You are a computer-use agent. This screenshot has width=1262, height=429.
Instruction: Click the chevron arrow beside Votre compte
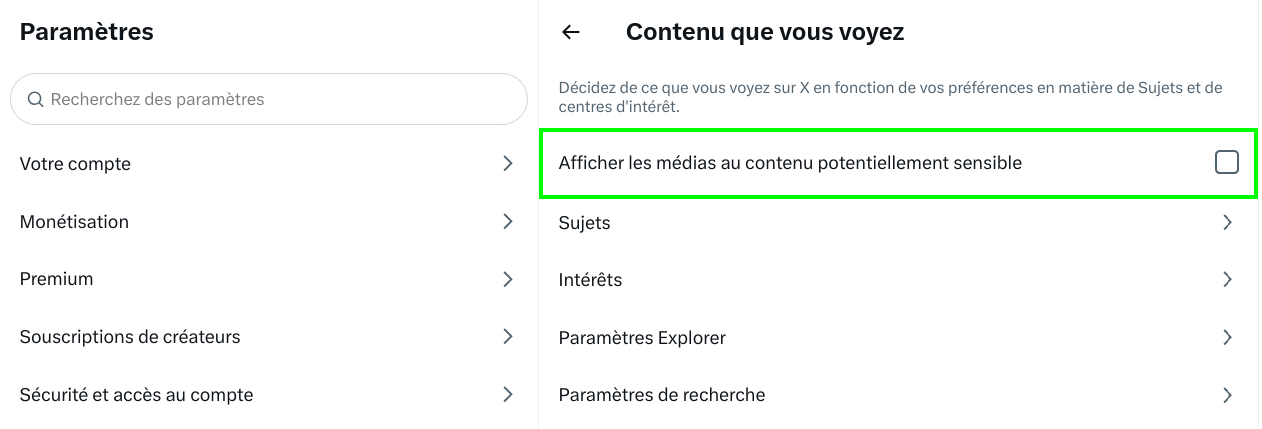pos(508,163)
